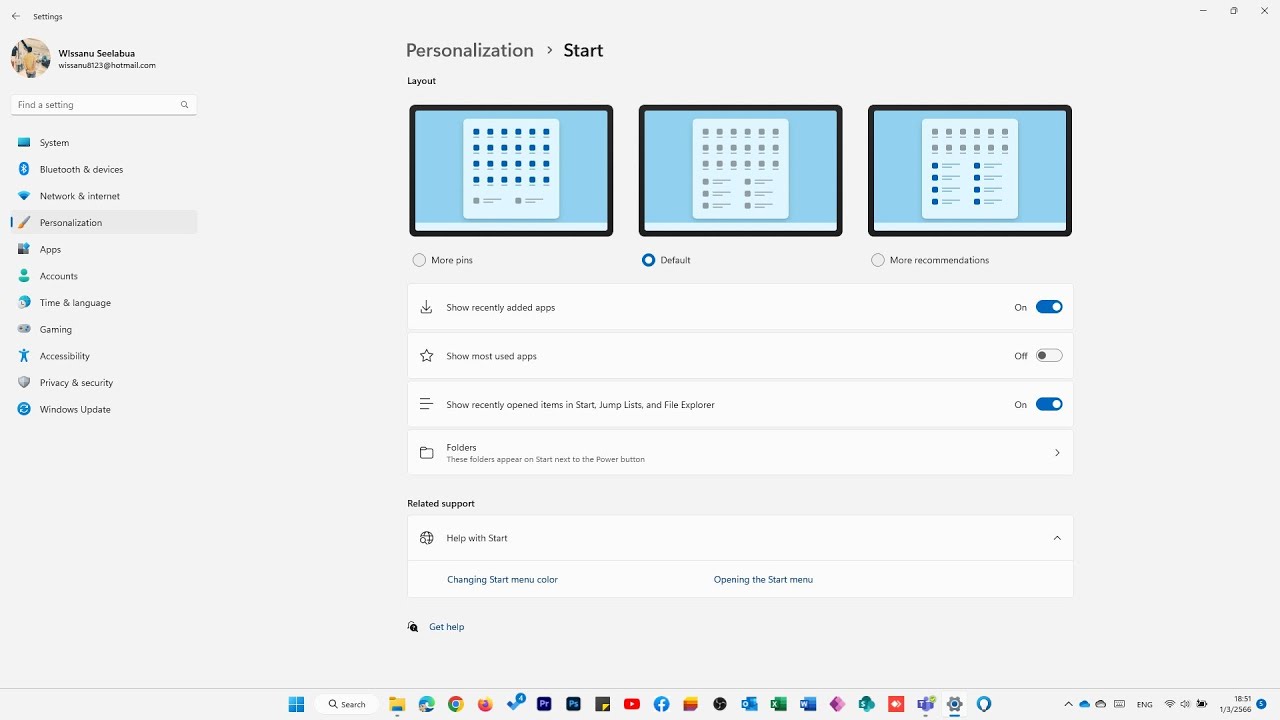Open Cortana from taskbar
Screen dimensions: 1280x720
pos(984,704)
